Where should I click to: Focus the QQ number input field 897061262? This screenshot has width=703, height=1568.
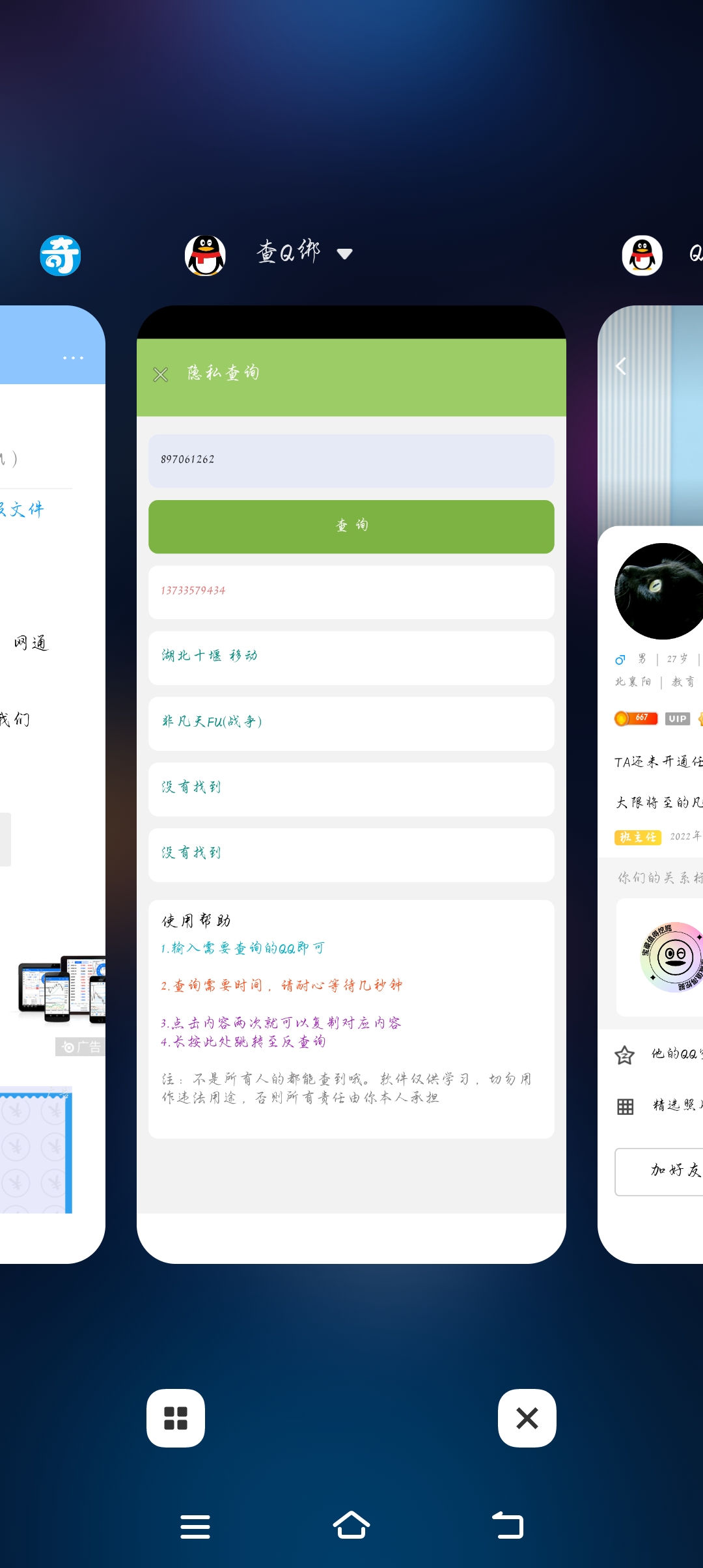click(351, 461)
